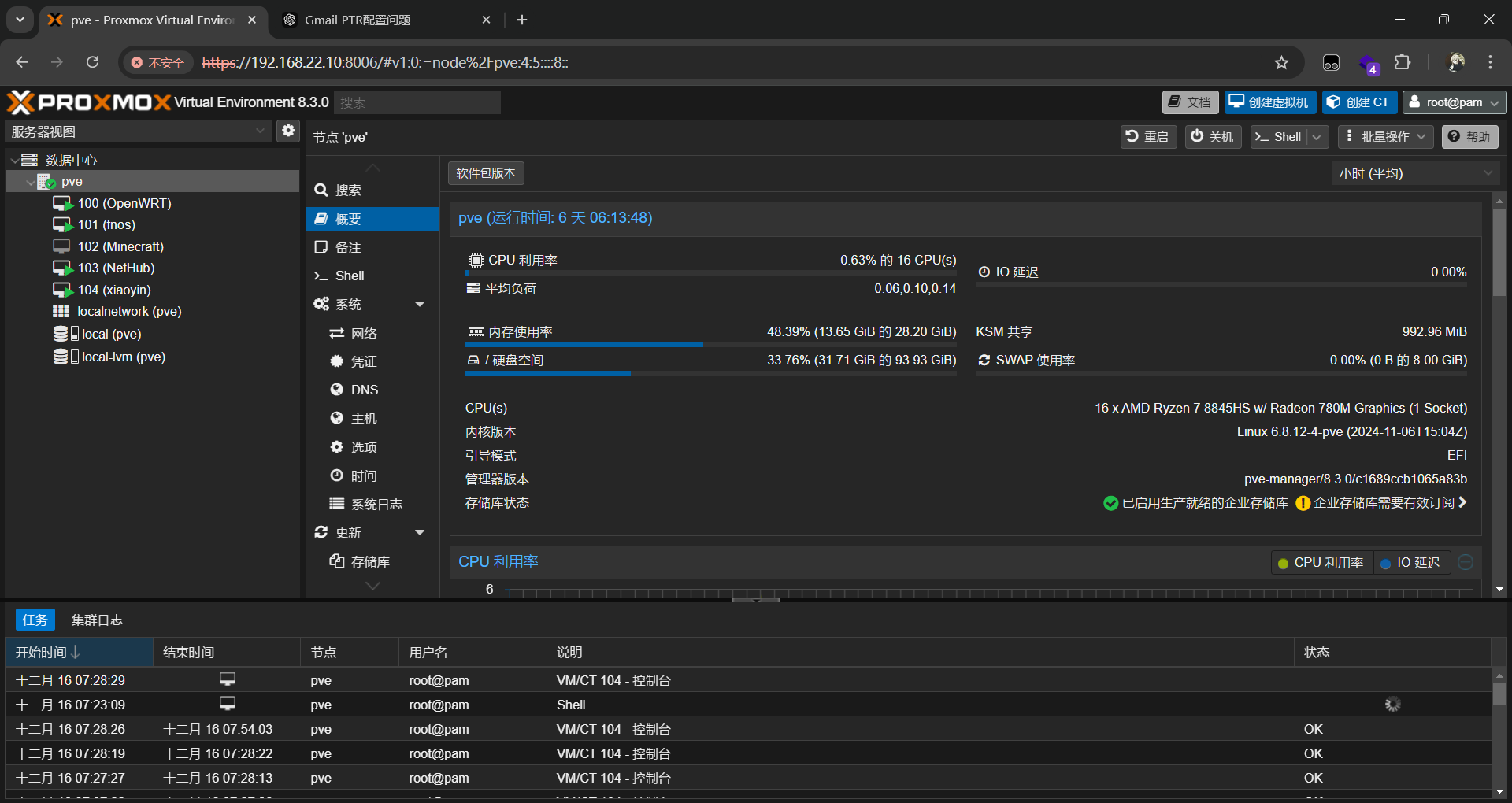Sort by 结束时间 column header
The width and height of the screenshot is (1512, 803).
tap(227, 652)
